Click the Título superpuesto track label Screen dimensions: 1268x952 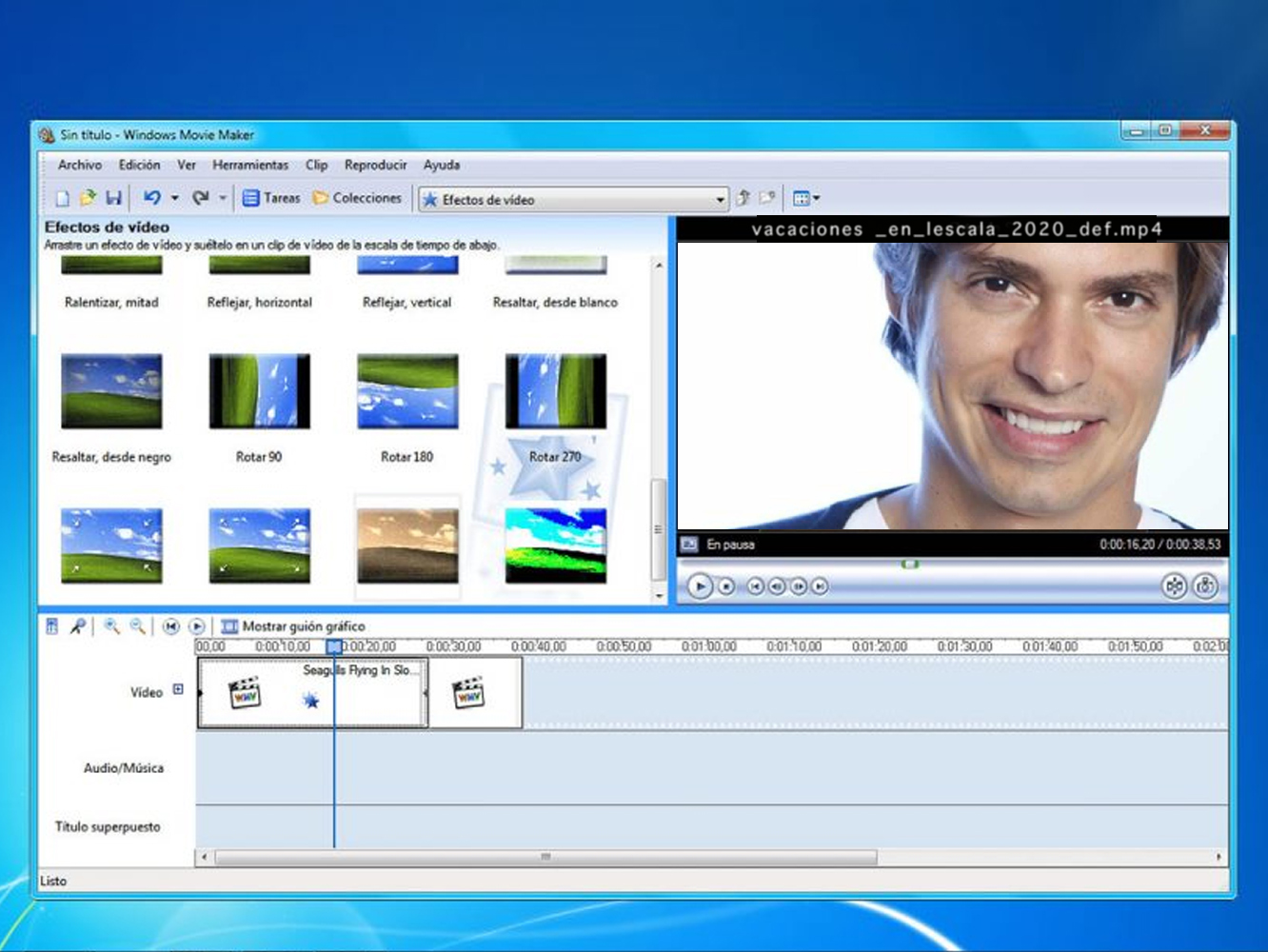(108, 827)
